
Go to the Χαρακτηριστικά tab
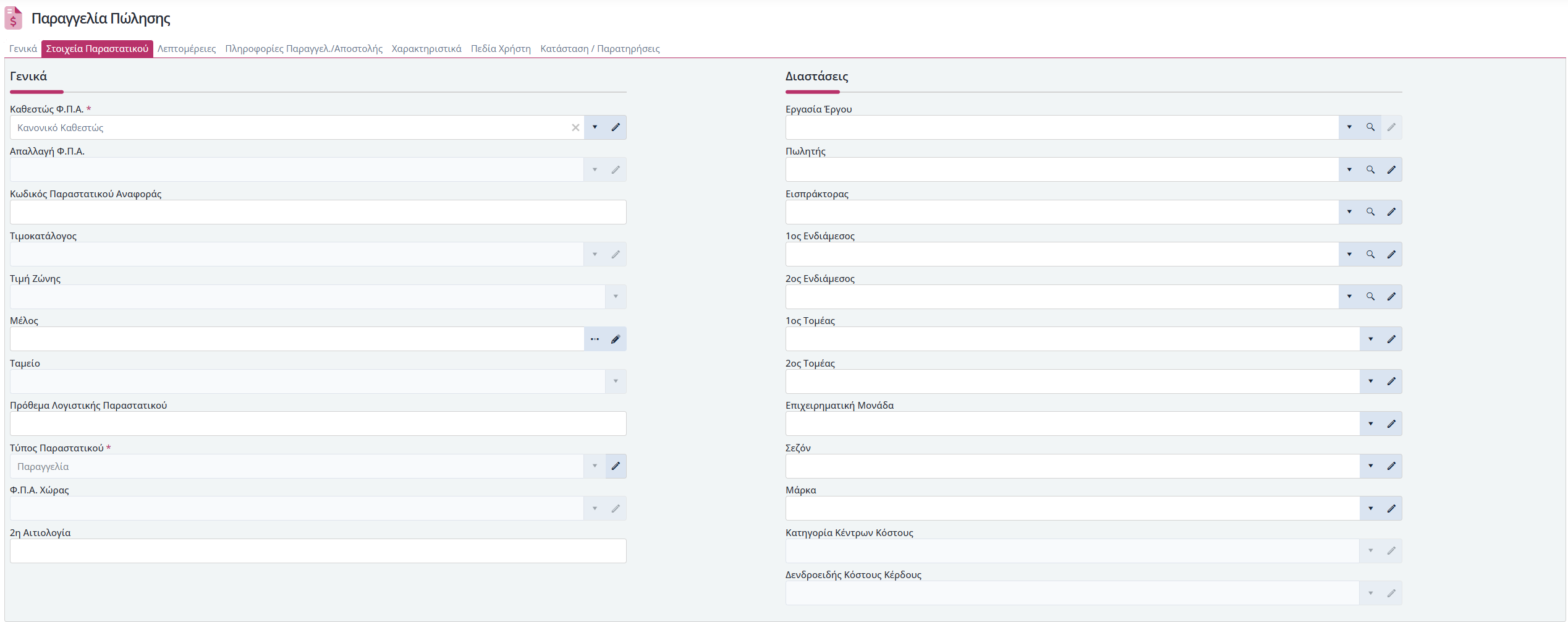[426, 49]
